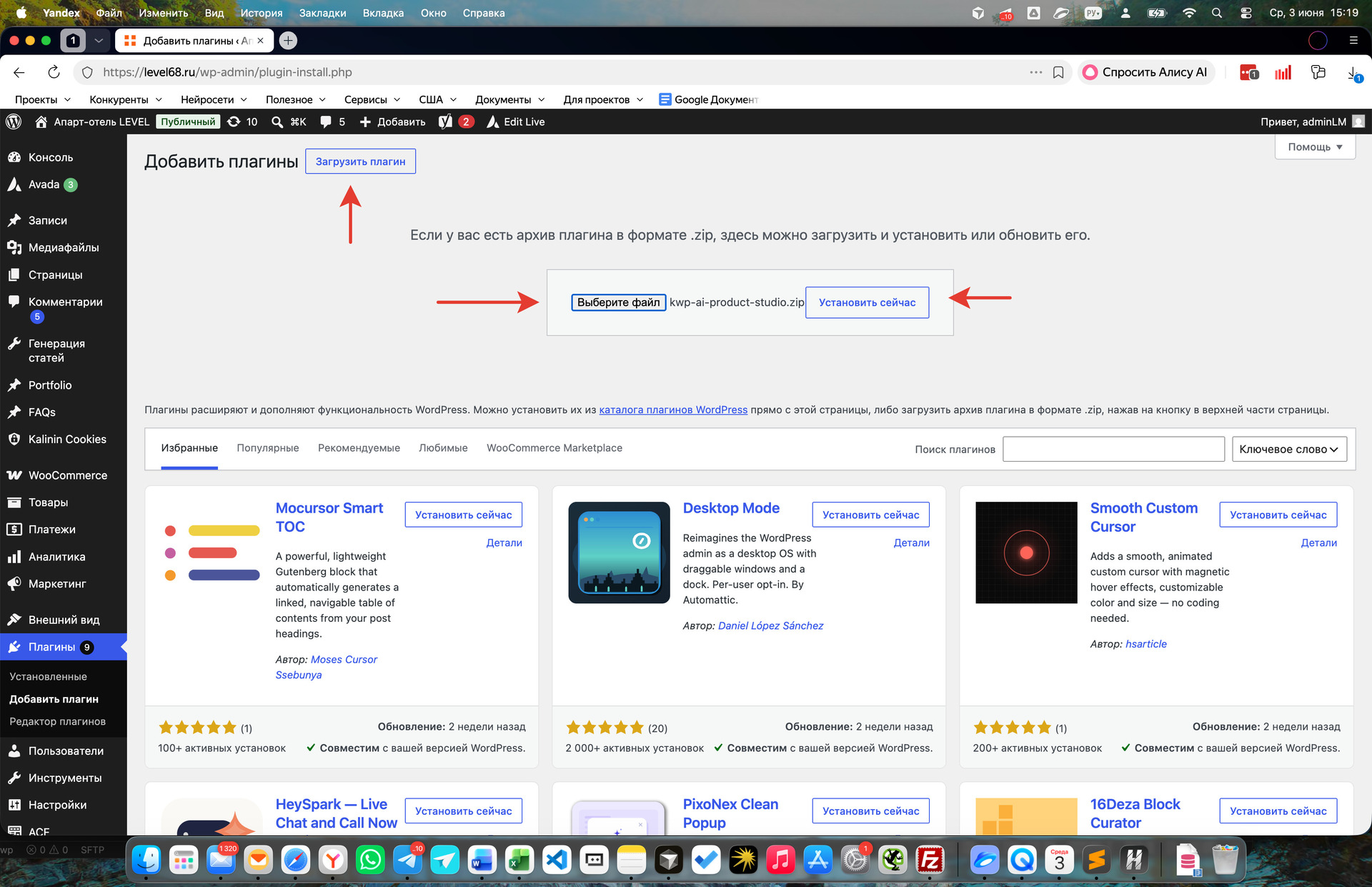The height and width of the screenshot is (887, 1372).
Task: Open the WordPress logo menu in admin bar
Action: point(14,122)
